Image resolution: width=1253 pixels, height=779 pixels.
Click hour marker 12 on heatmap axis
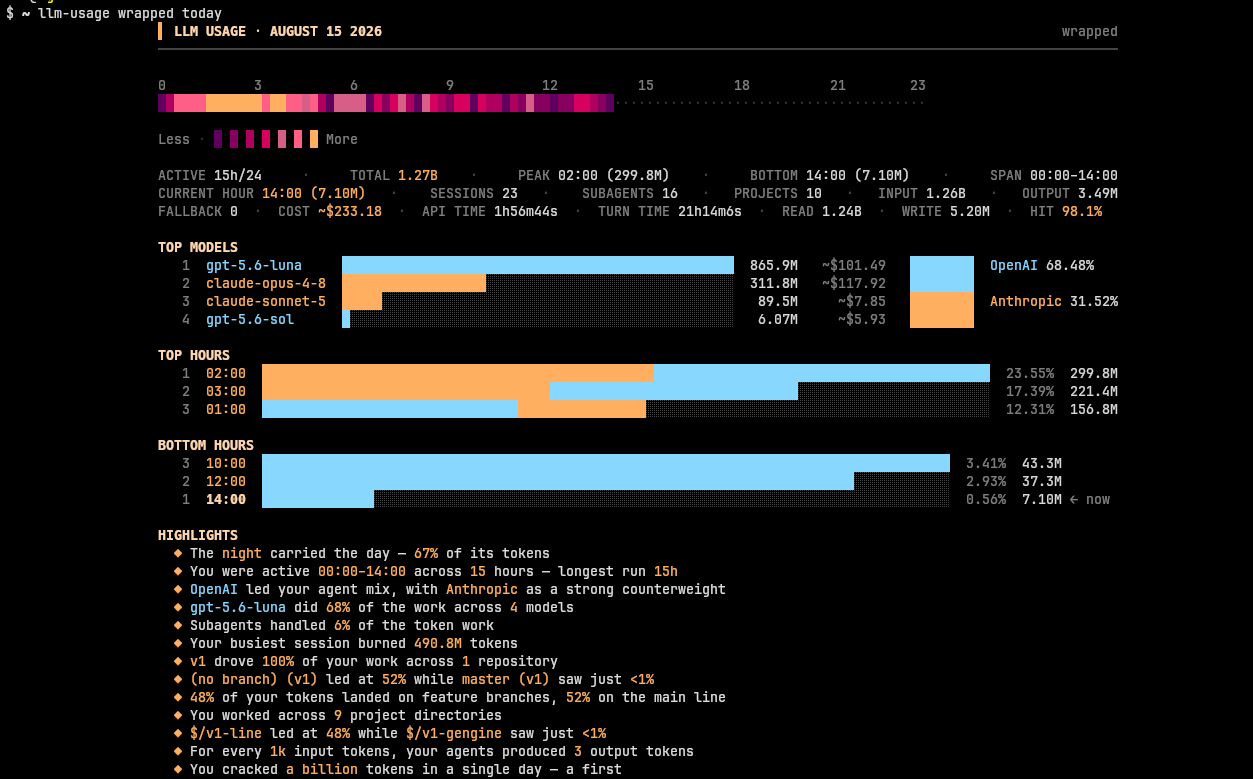pos(550,85)
